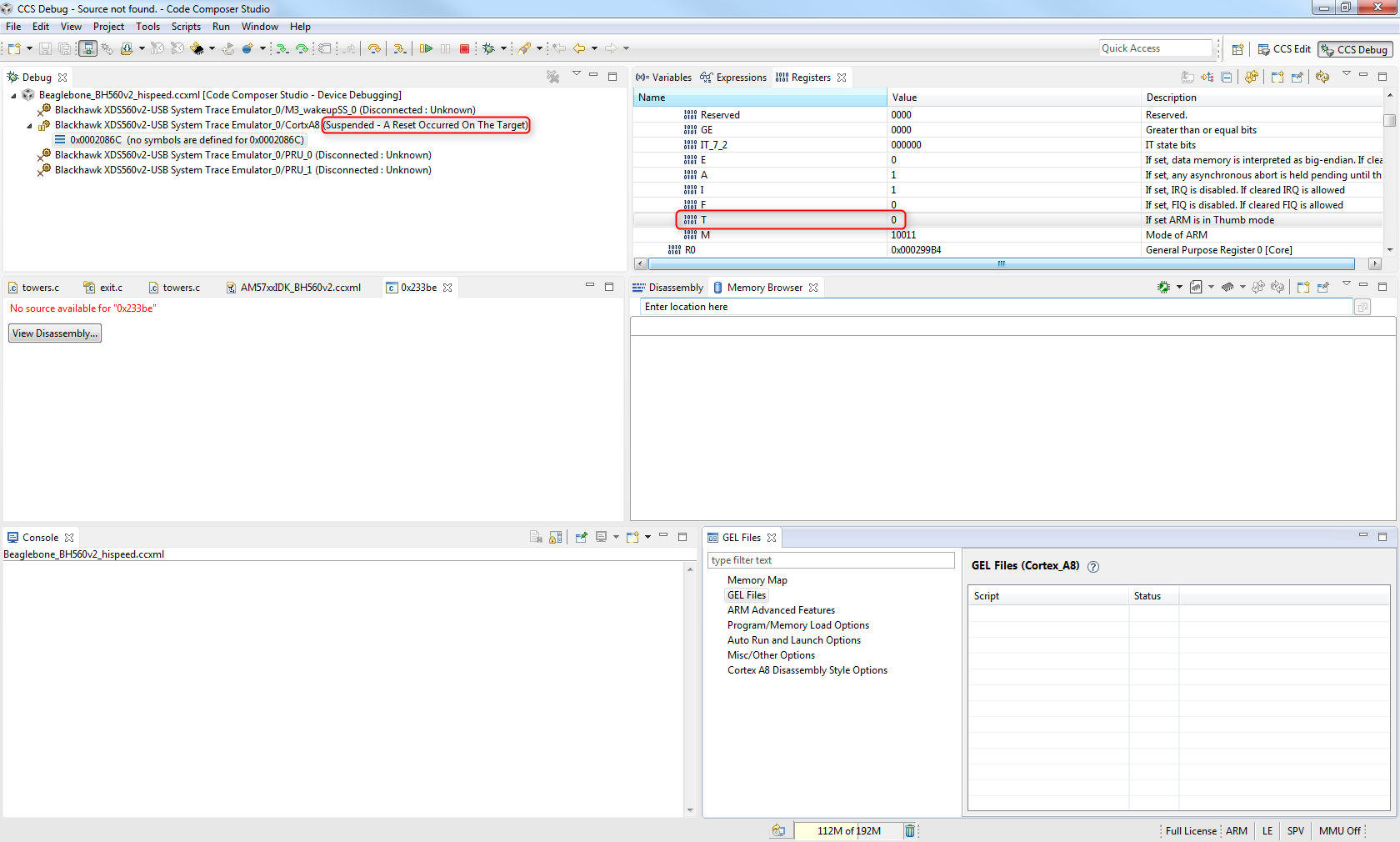Click the Load Program toolbar icon
The height and width of the screenshot is (842, 1400).
pyautogui.click(x=127, y=49)
